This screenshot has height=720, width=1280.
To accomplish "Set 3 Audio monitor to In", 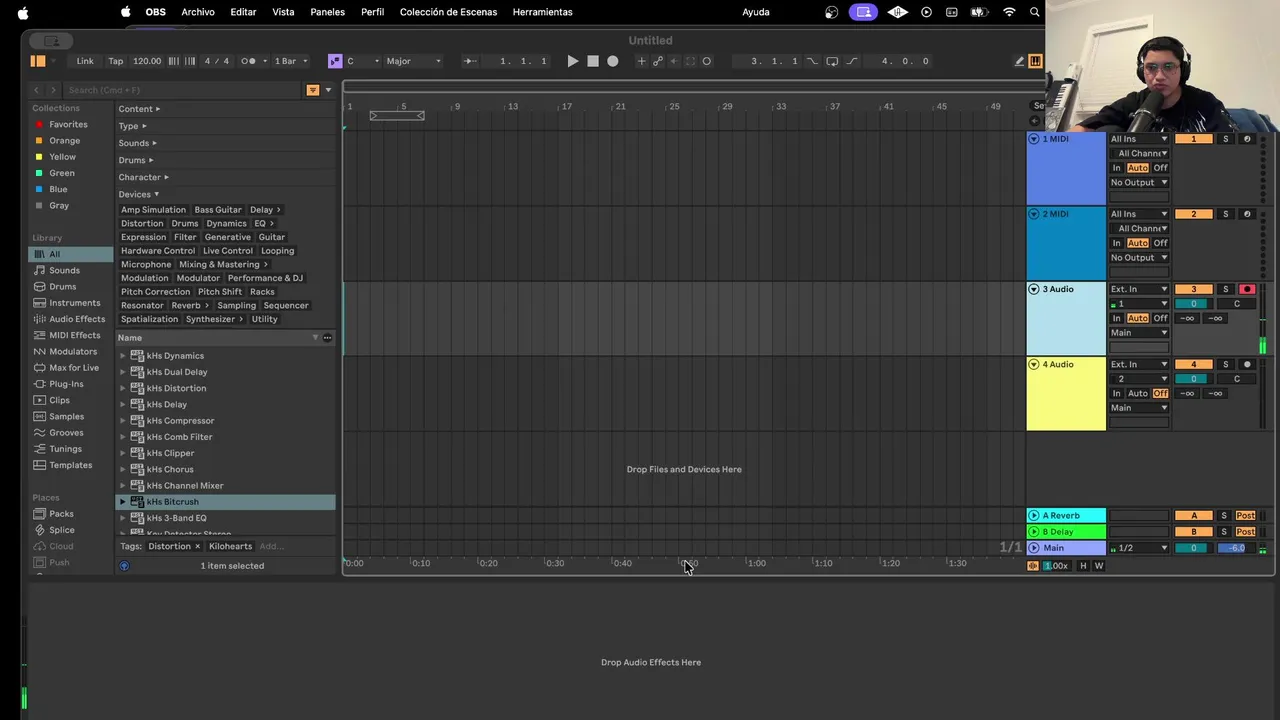I will pyautogui.click(x=1117, y=318).
